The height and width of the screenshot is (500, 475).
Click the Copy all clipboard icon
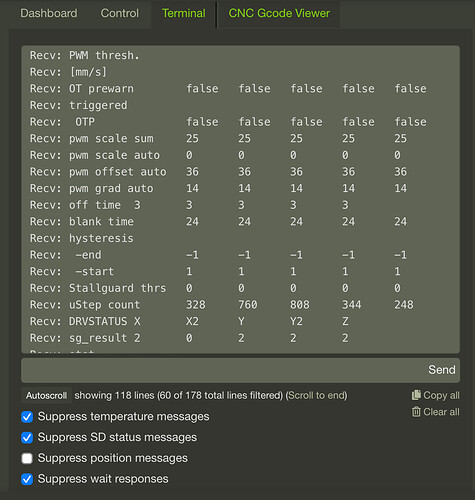click(416, 395)
